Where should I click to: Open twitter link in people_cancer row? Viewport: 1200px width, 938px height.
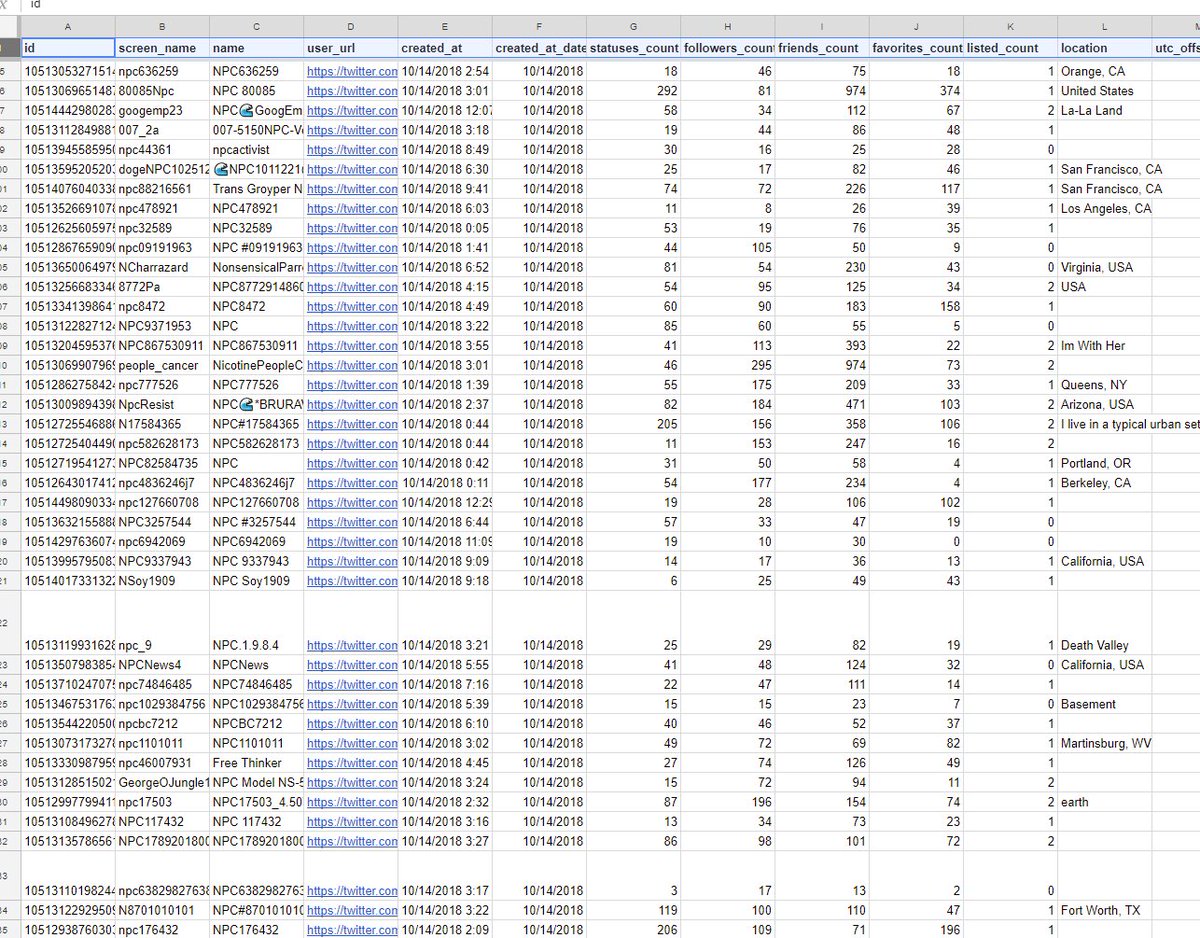pyautogui.click(x=352, y=365)
